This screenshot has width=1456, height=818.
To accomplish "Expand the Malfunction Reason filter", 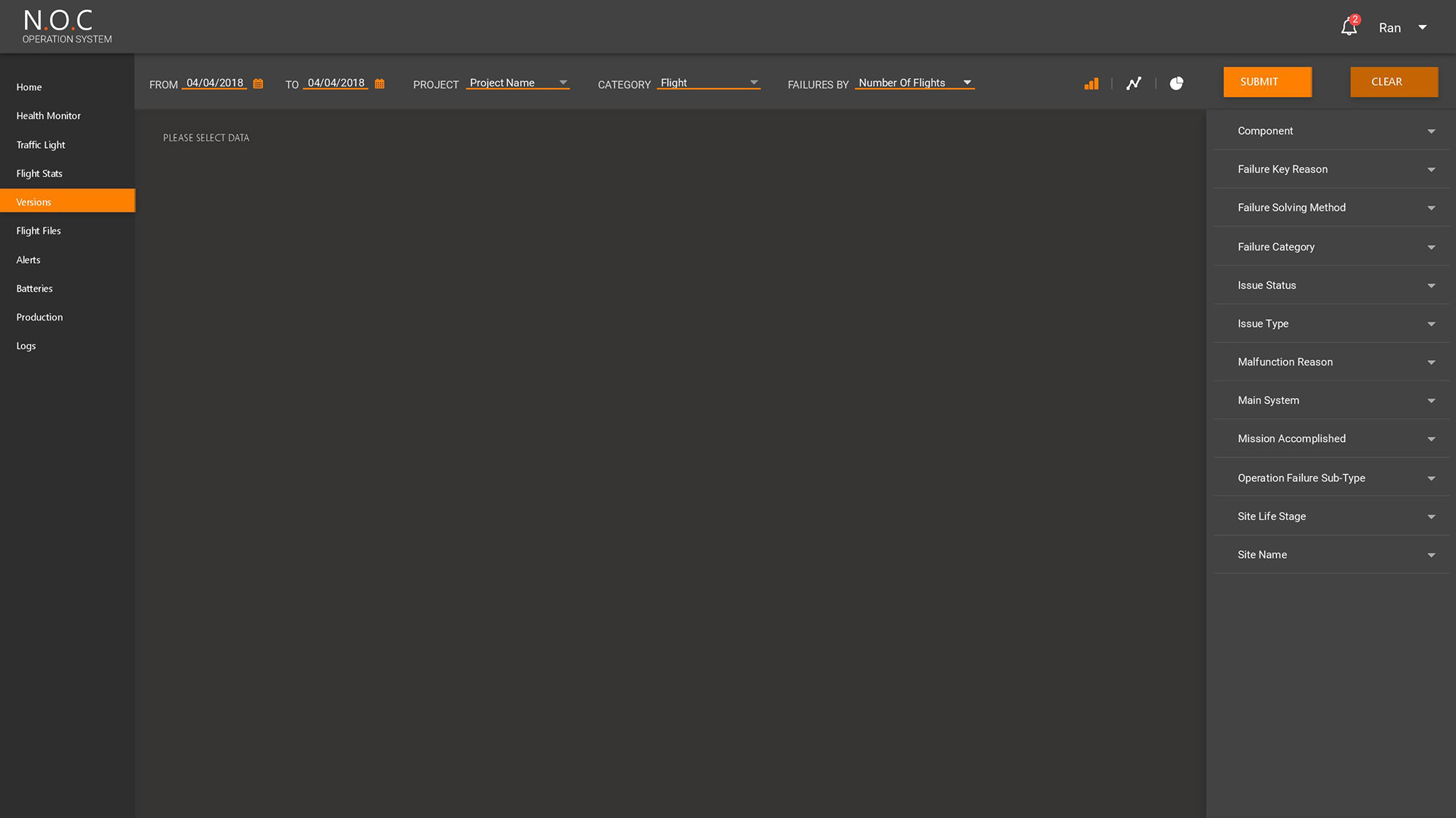I will 1332,362.
